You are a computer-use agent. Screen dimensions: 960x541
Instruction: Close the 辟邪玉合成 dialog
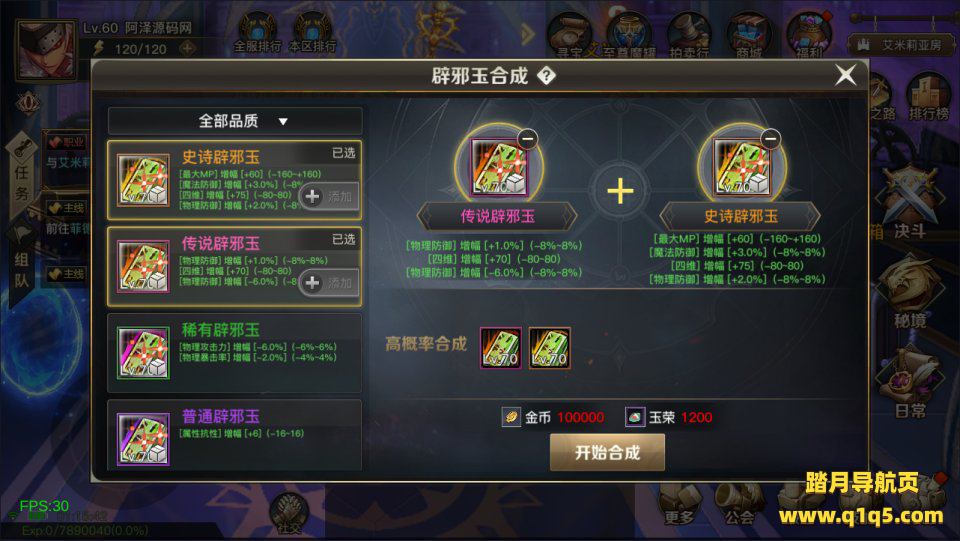click(x=846, y=76)
